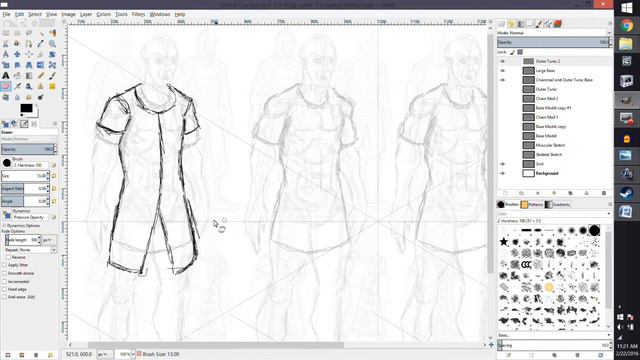The width and height of the screenshot is (640, 360).
Task: Select the Scissors Select tool
Action: pos(6,44)
